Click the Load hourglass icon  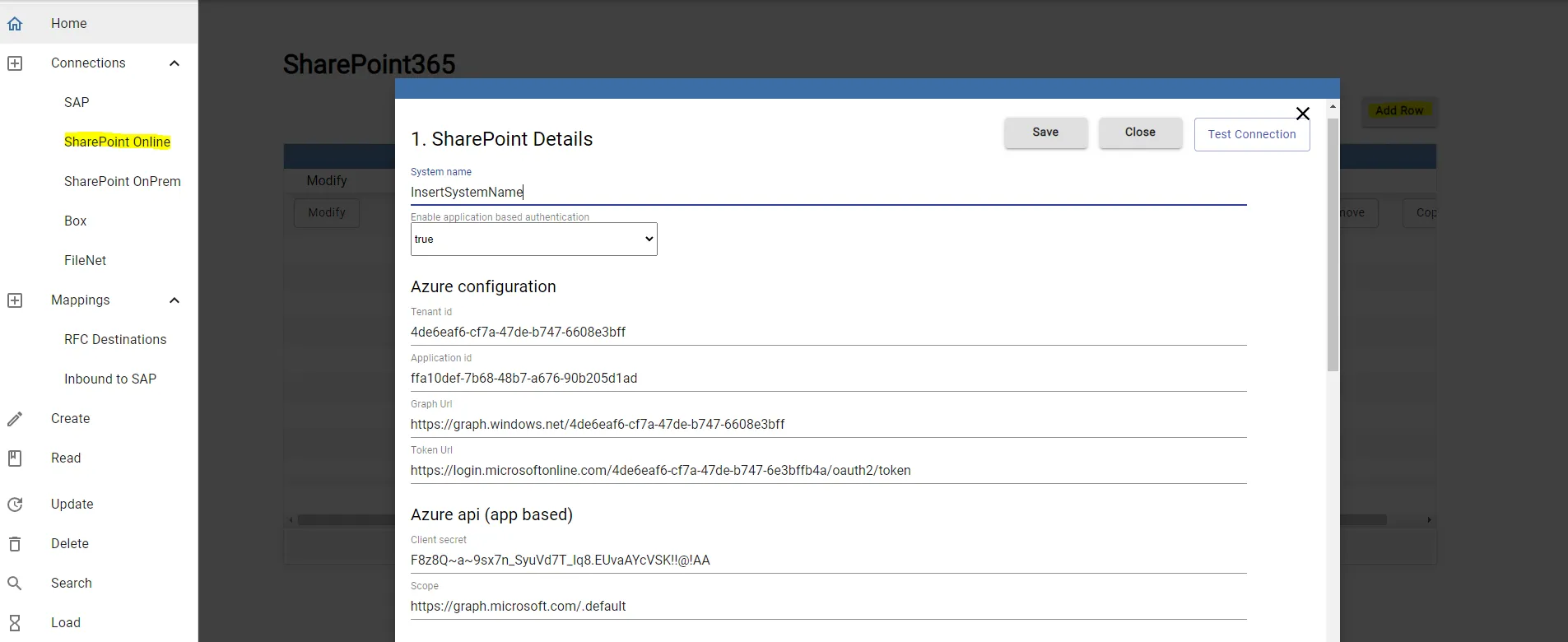pos(15,623)
